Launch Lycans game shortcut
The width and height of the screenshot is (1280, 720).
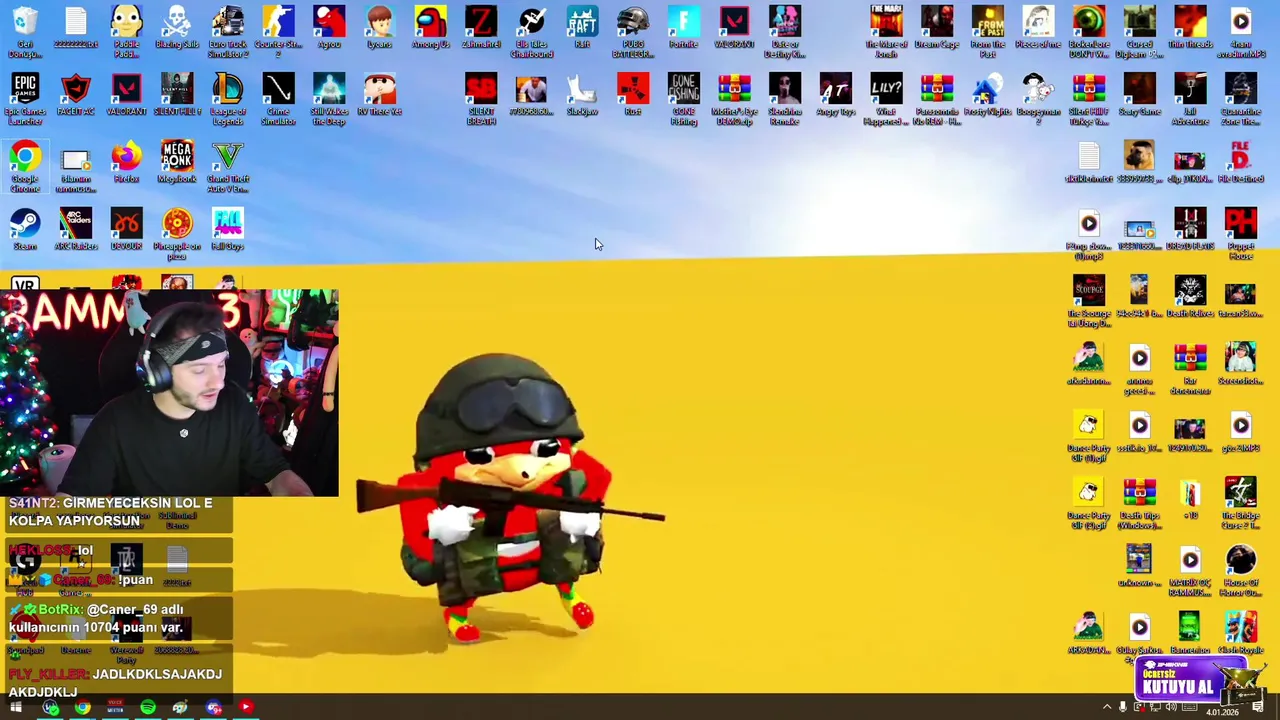[380, 28]
